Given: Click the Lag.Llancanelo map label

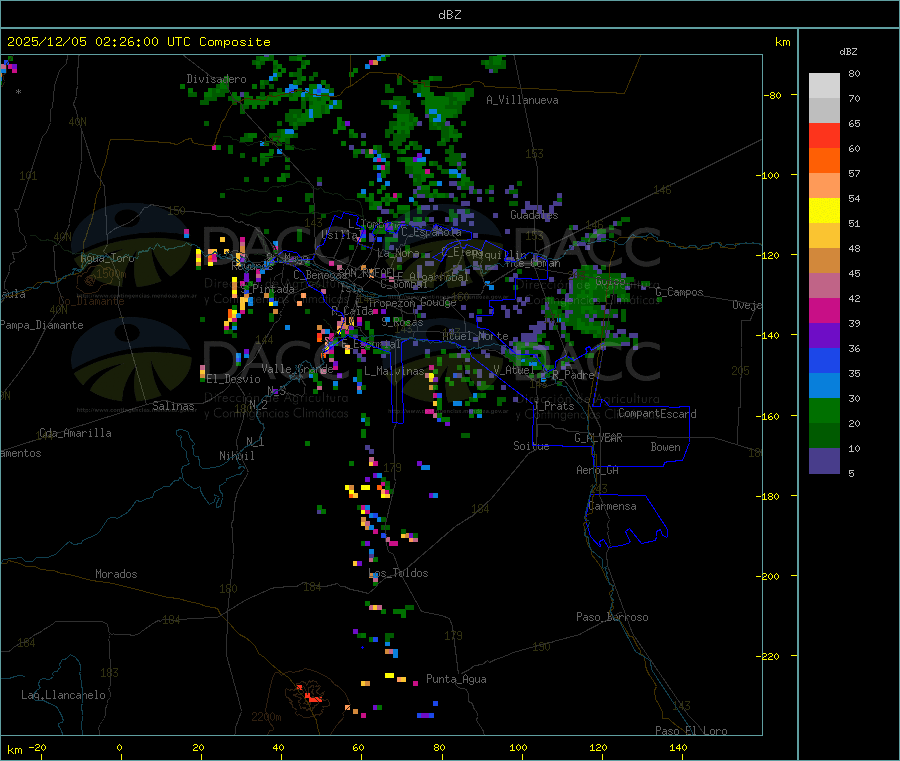Looking at the screenshot, I should (x=63, y=695).
